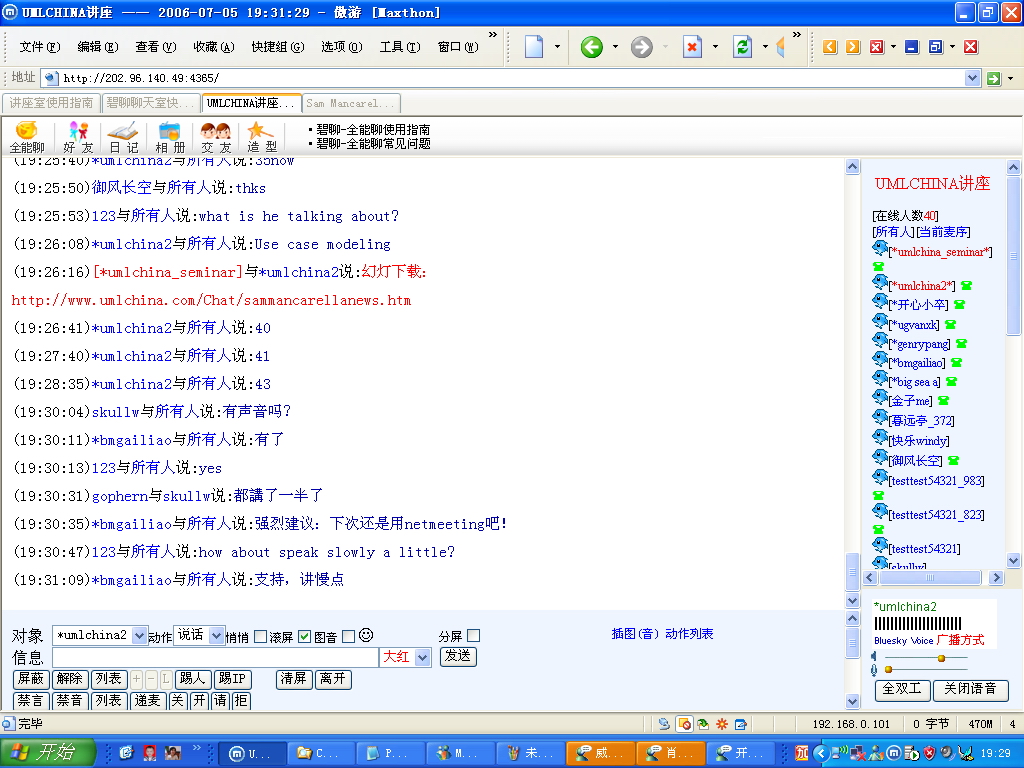
Task: Expand the hidden menu items chevron
Action: tap(492, 35)
